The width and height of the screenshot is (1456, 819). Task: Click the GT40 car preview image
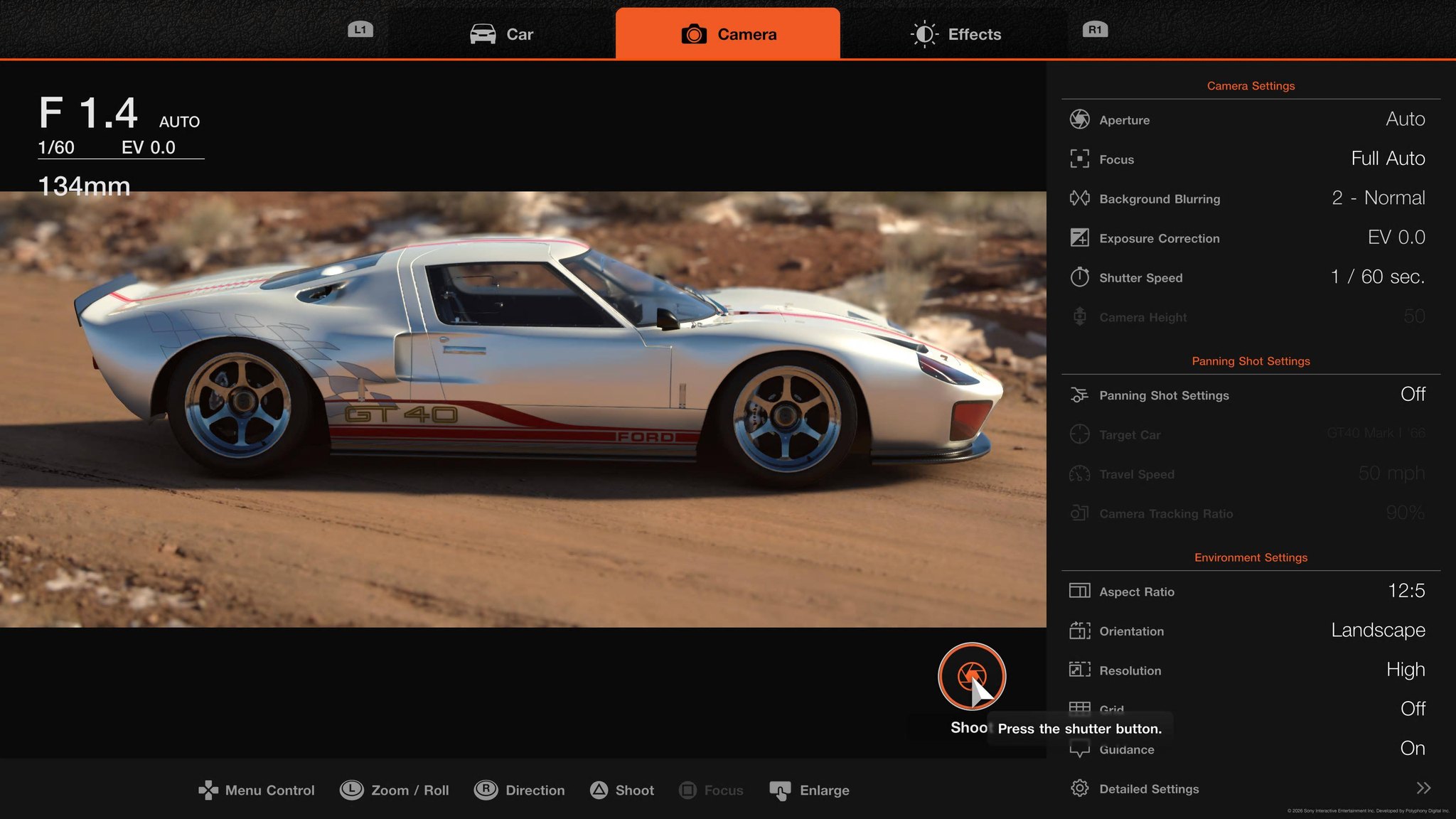pos(523,409)
